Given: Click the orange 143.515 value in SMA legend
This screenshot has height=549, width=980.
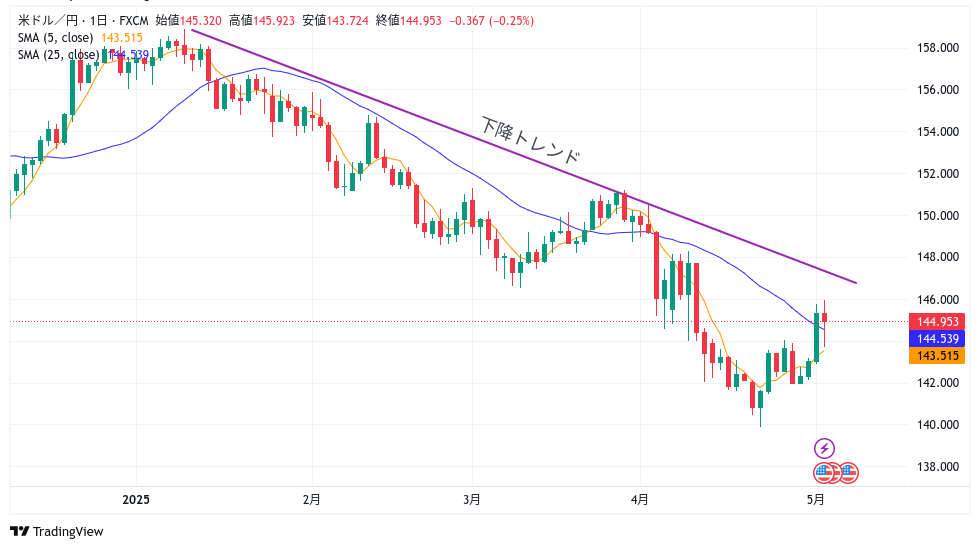Looking at the screenshot, I should coord(122,38).
